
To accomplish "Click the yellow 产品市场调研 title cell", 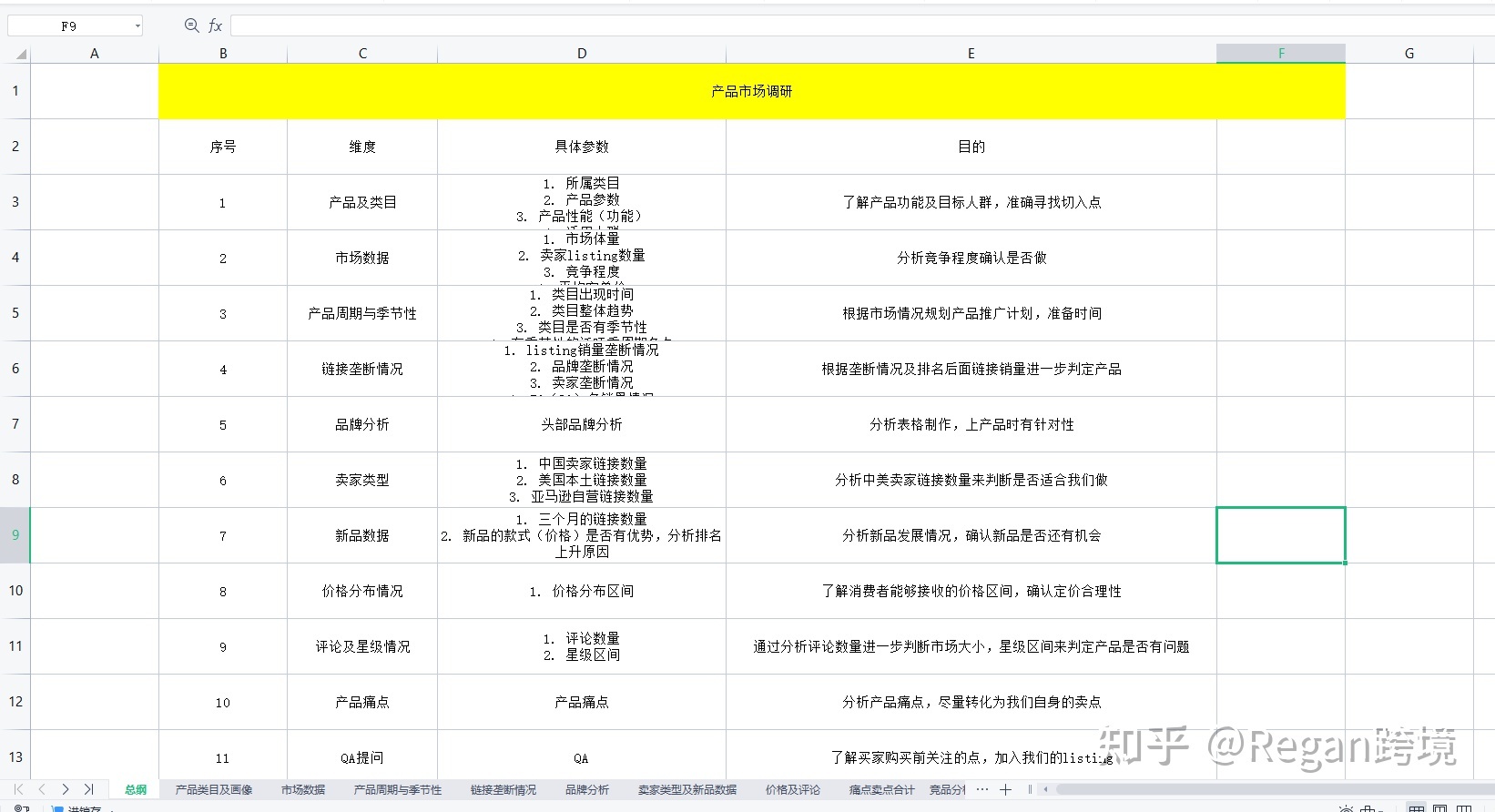I will (752, 91).
